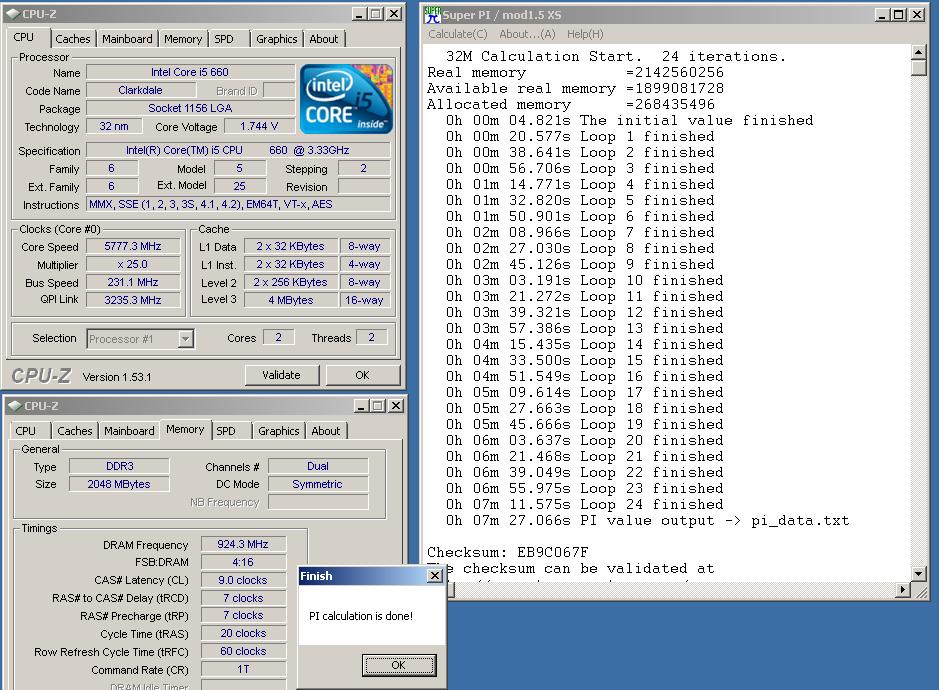Click the memory Size value '2048 MBytes'

pos(119,484)
